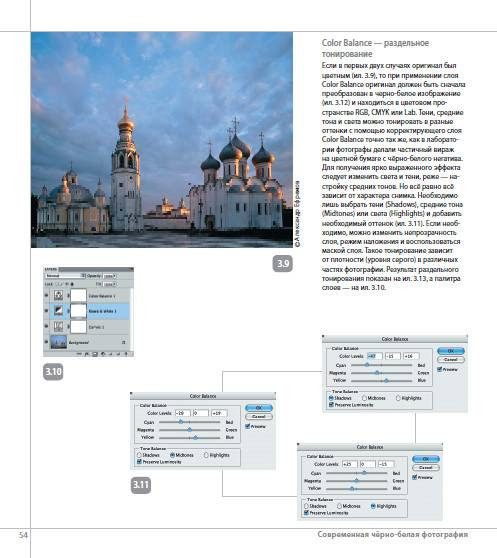Click the lock icon on the Background layer
The height and width of the screenshot is (558, 497).
tap(123, 342)
